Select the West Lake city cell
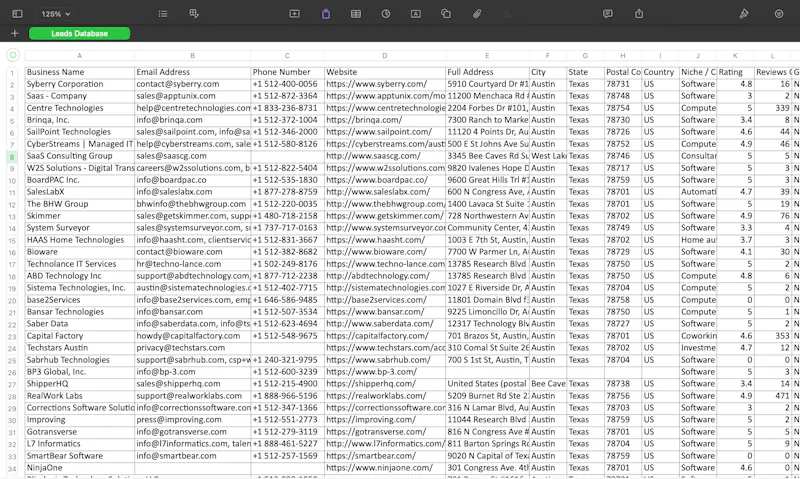Viewport: 800px width, 479px height. tap(548, 156)
